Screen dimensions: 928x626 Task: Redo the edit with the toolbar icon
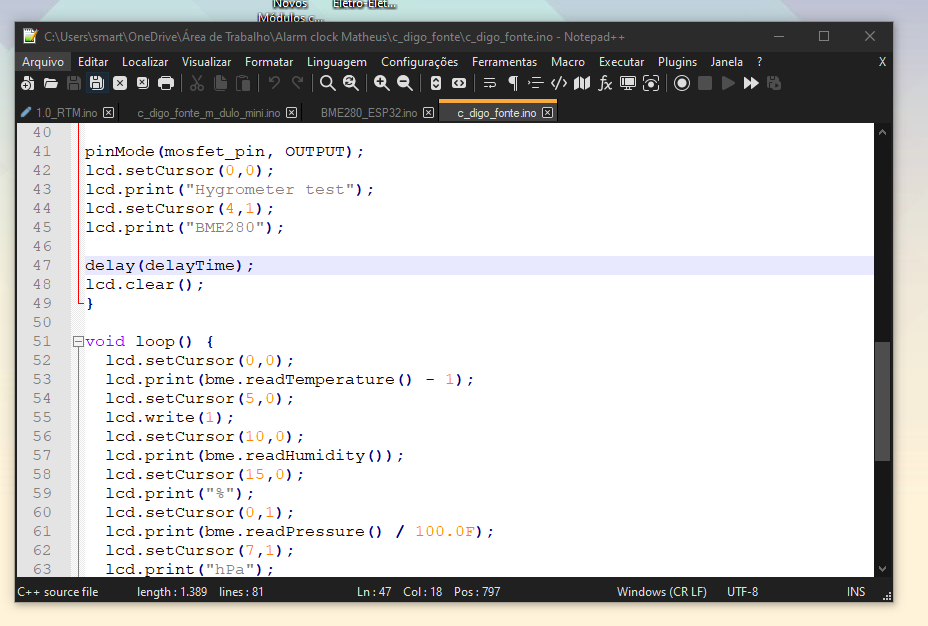[x=297, y=83]
